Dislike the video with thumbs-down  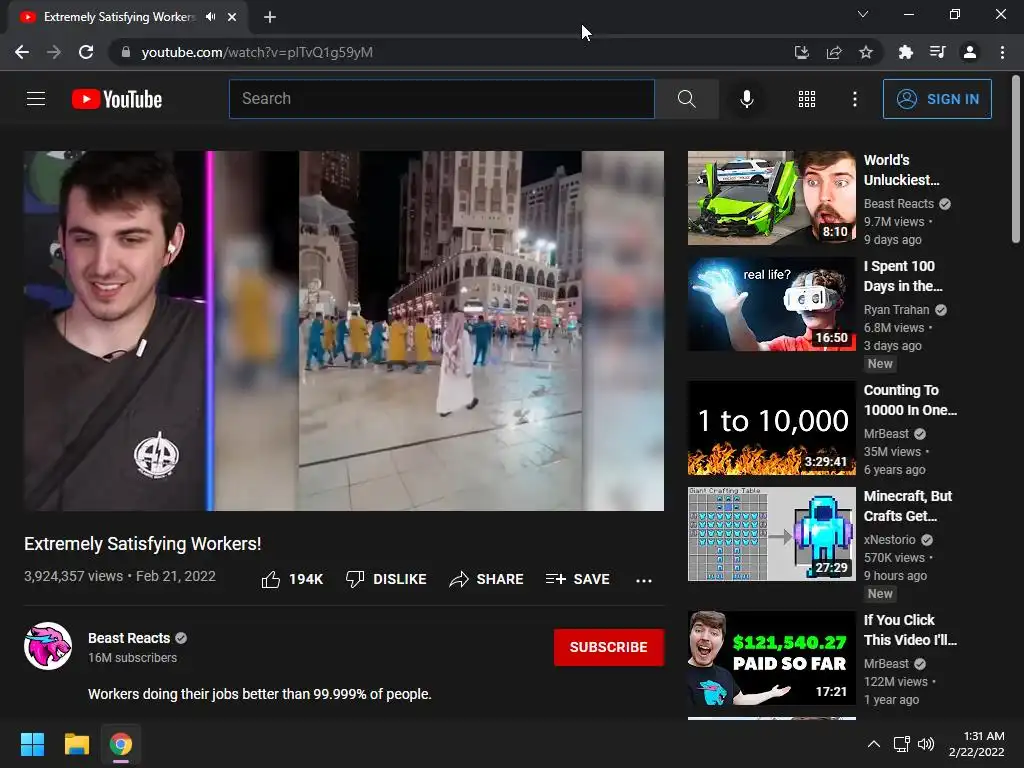(x=355, y=579)
